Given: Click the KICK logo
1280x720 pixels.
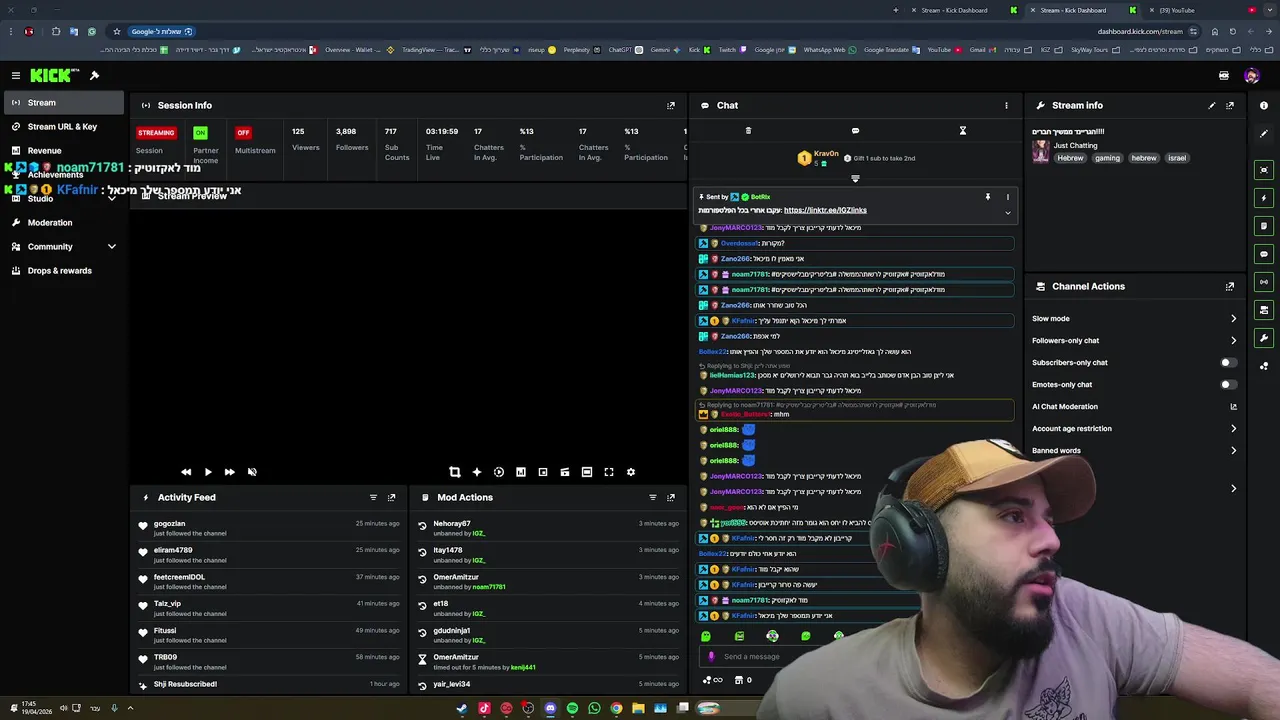Looking at the screenshot, I should tap(50, 76).
